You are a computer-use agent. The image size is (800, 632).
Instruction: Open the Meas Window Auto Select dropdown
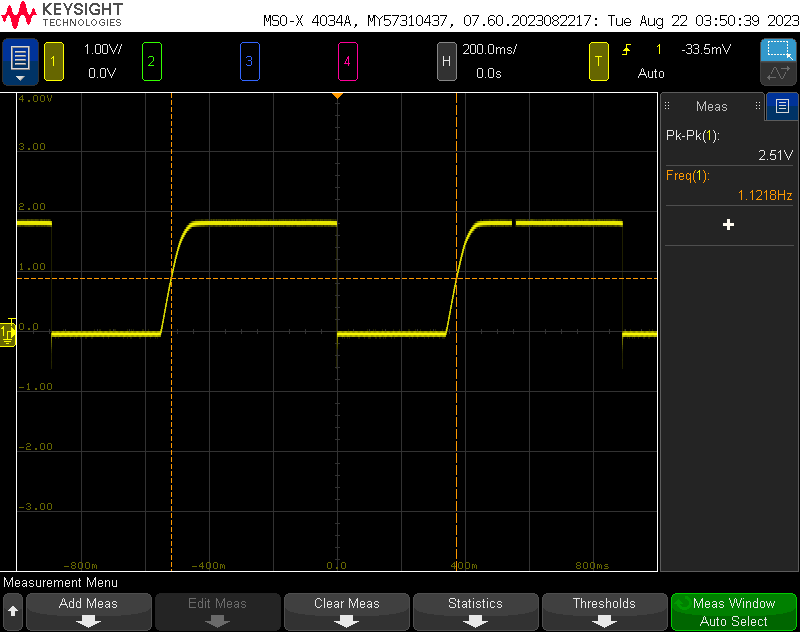tap(733, 611)
